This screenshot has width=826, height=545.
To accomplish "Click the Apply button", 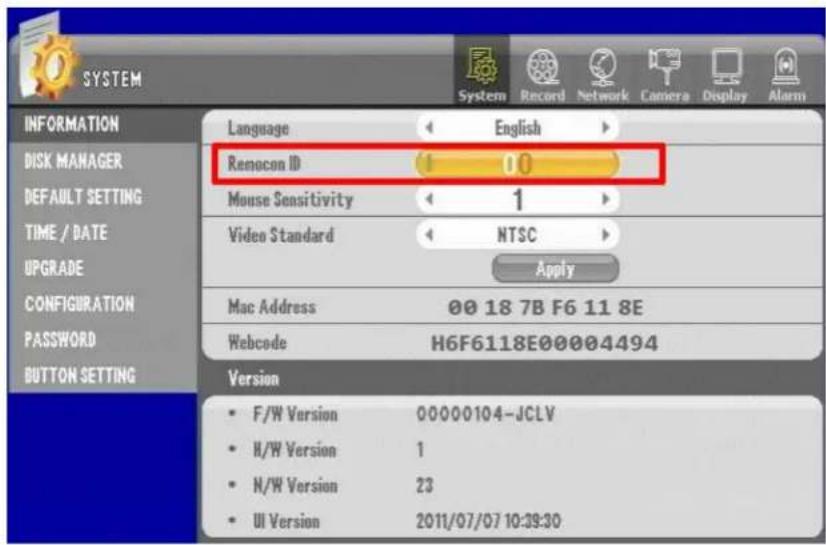I will pyautogui.click(x=555, y=269).
